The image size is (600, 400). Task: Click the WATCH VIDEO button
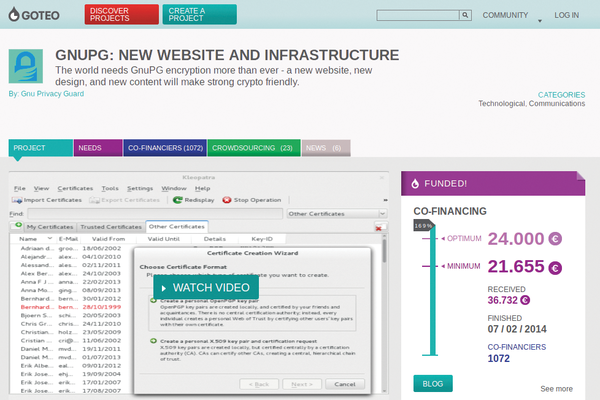point(206,287)
